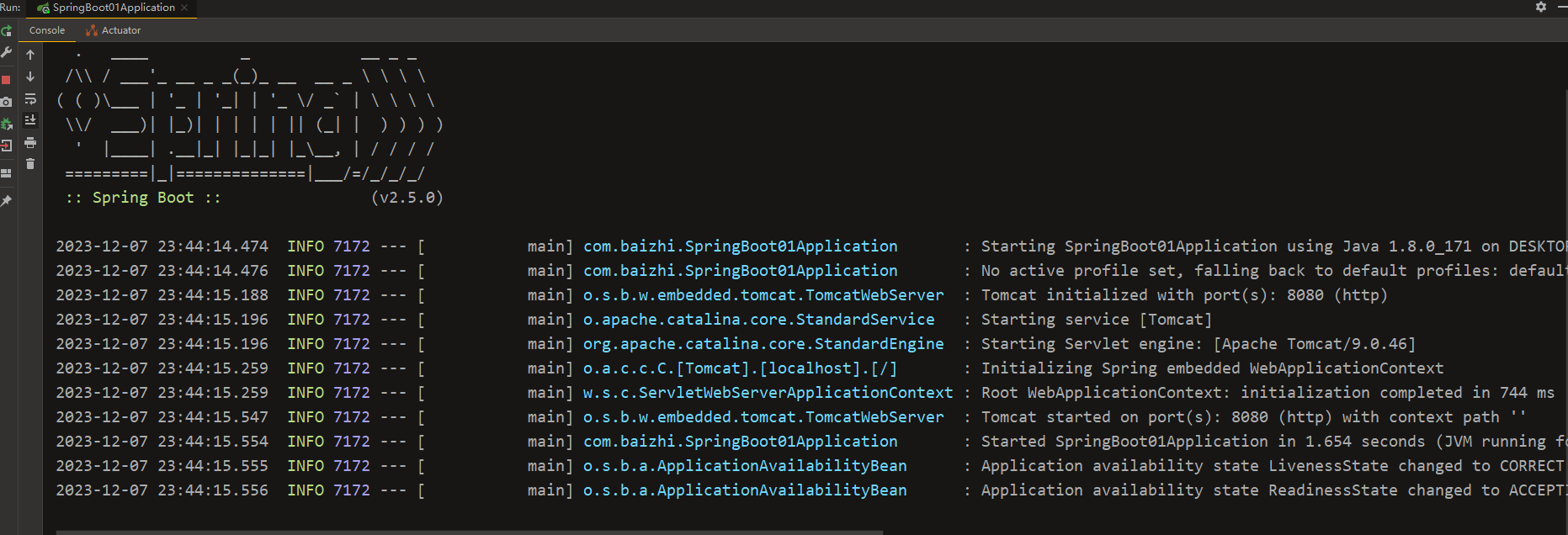1568x535 pixels.
Task: Click o.s.b.a.ApplicationAvailabilityBean at 23:44:15.555
Action: (745, 466)
